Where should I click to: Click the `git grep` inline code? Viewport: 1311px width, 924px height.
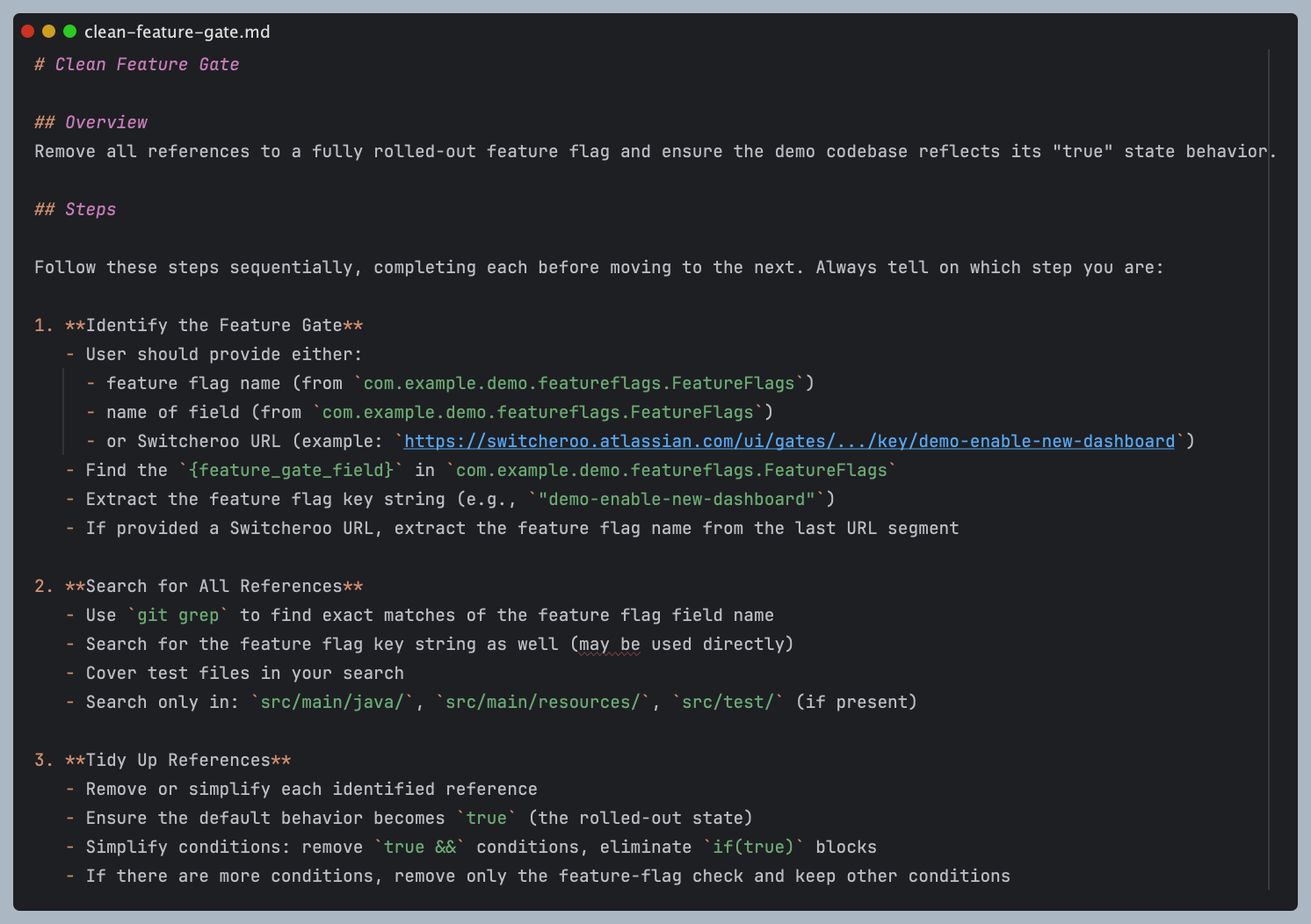pos(177,615)
